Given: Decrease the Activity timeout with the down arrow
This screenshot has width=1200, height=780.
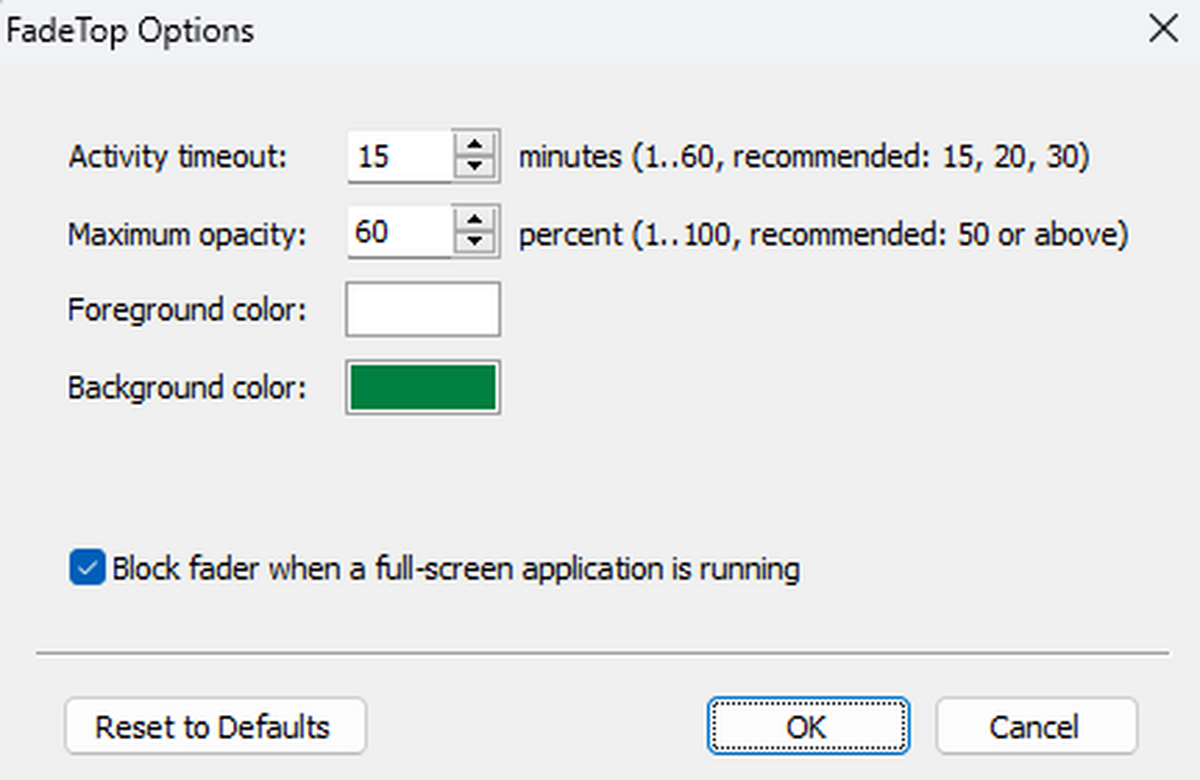Looking at the screenshot, I should coord(475,168).
